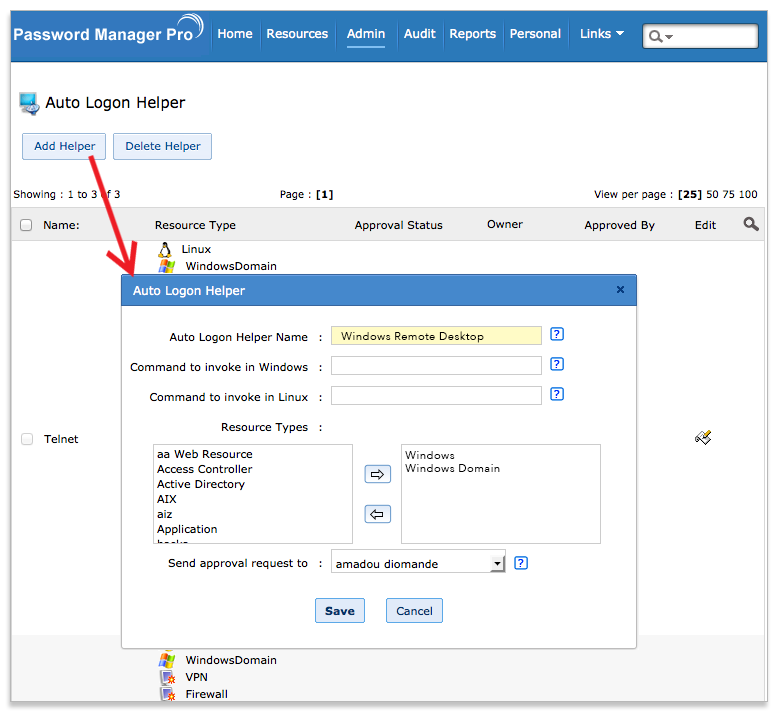Screen dimensions: 779x712
Task: Open the Resources tab
Action: 297,34
